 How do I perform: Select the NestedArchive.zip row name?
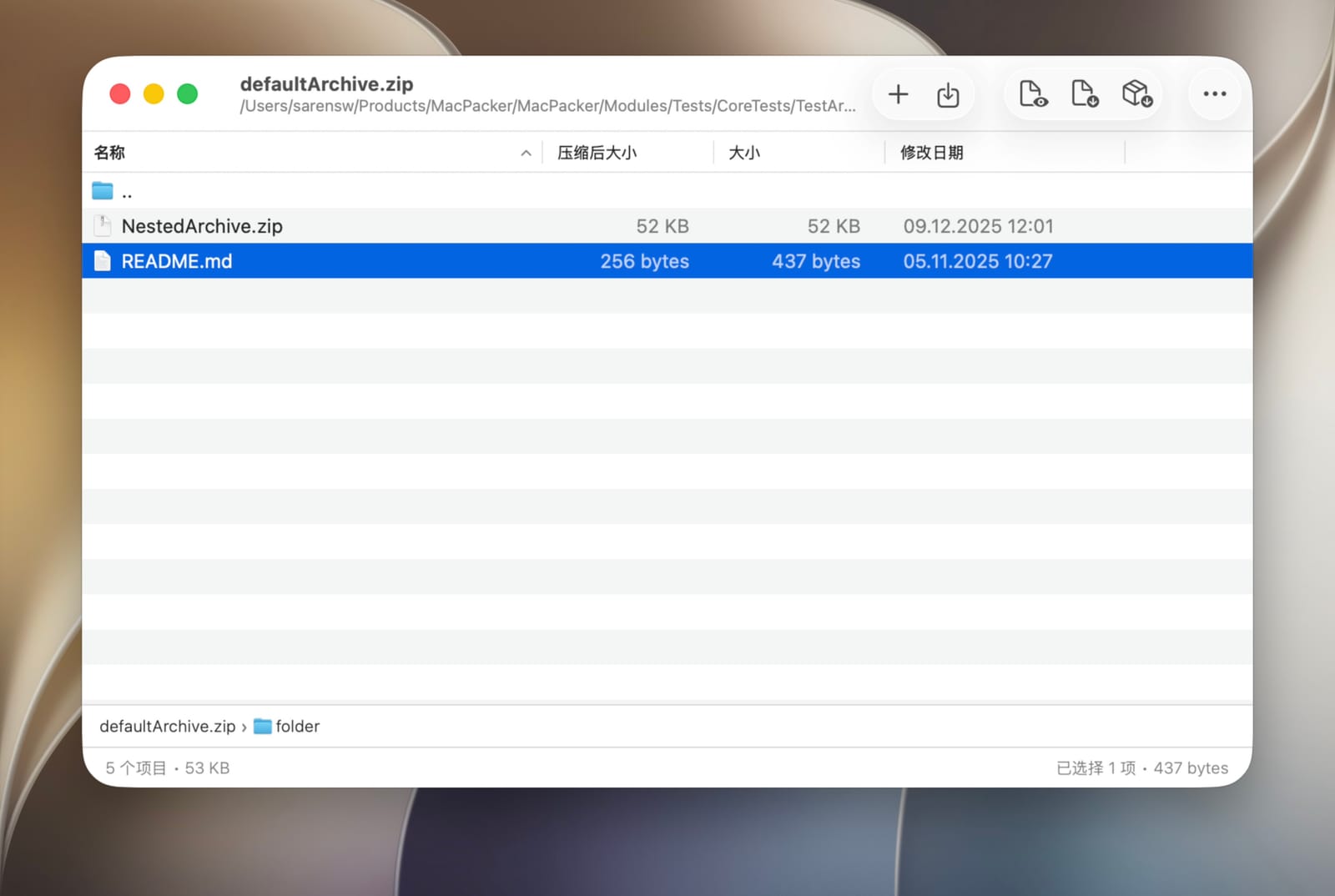tap(202, 226)
